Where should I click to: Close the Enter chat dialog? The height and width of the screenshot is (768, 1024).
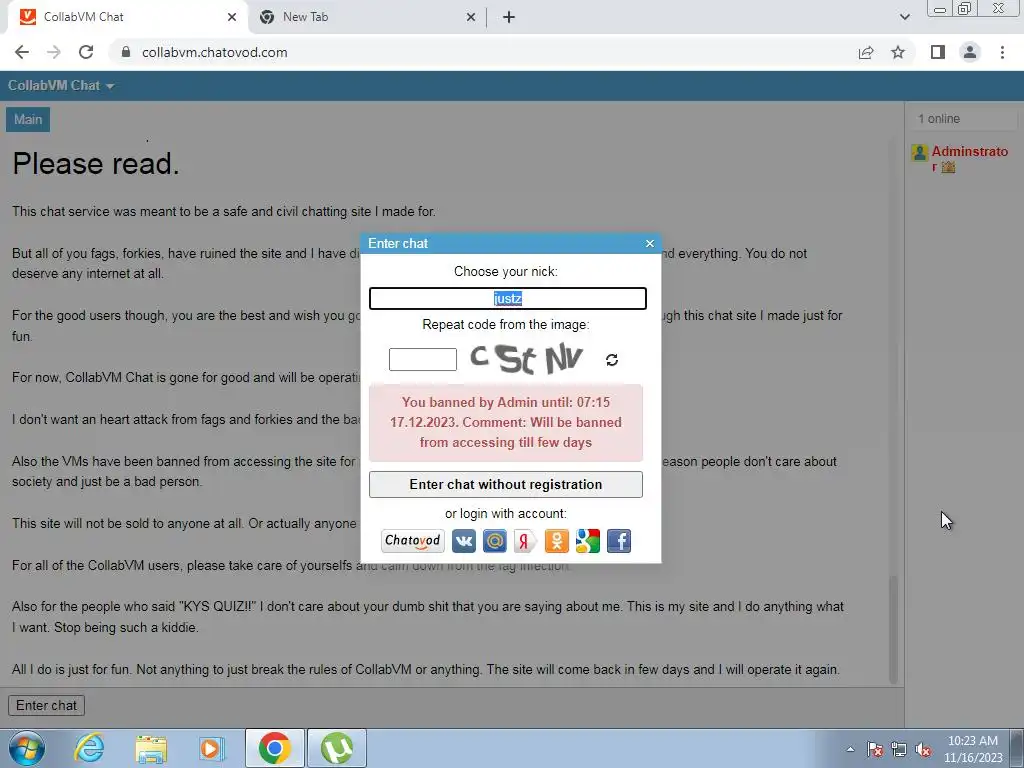tap(650, 244)
